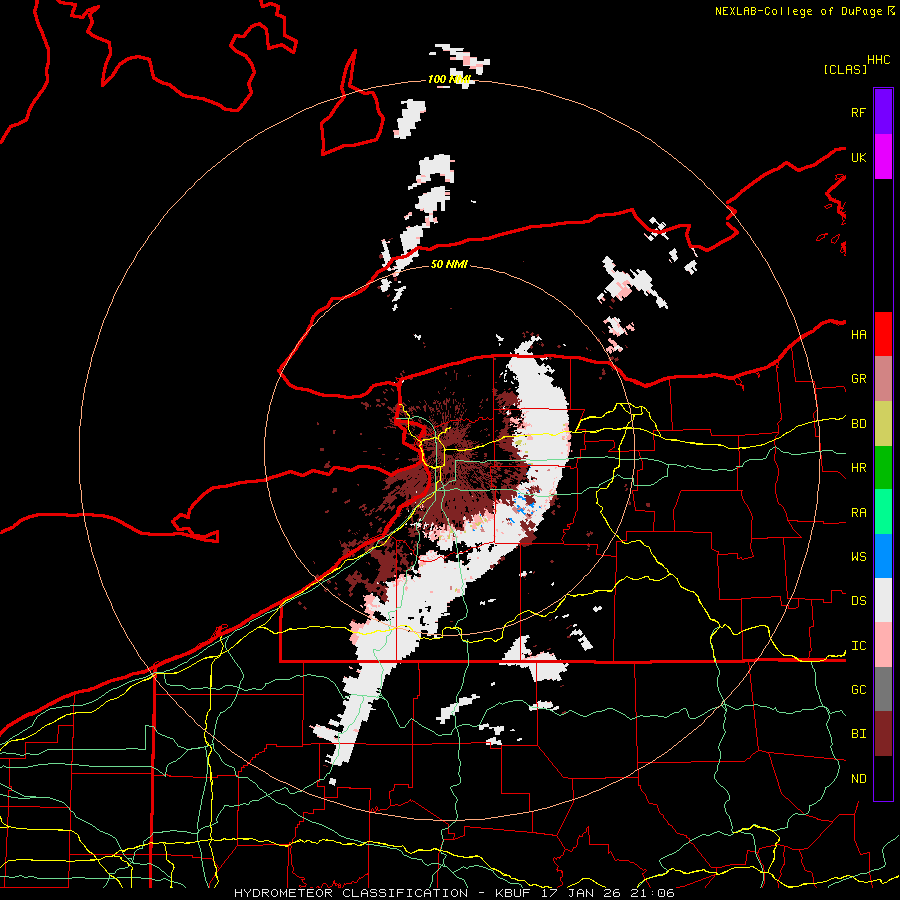Select the BD yellow legend block

(883, 424)
